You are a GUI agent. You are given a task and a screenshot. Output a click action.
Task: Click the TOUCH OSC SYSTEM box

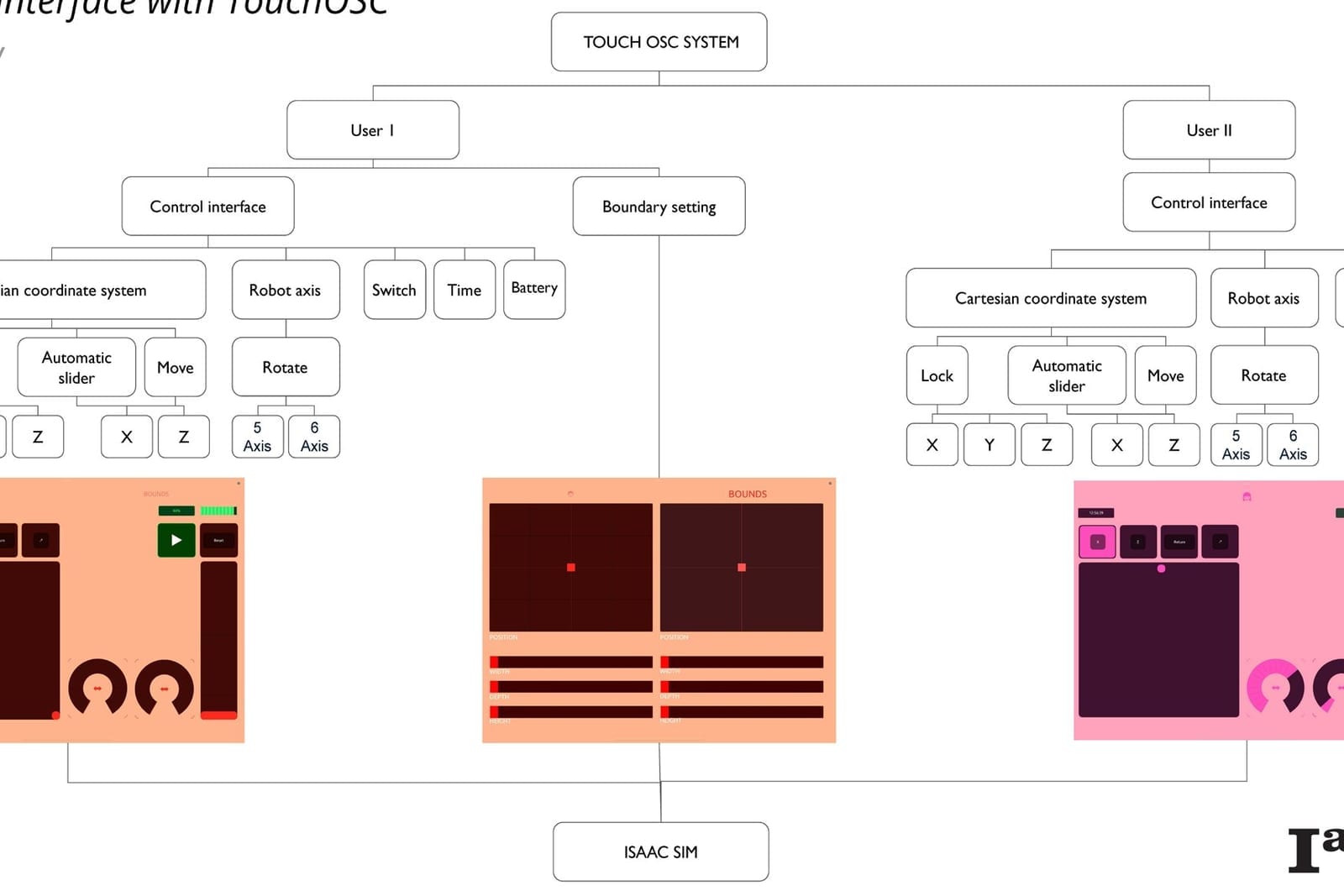click(x=659, y=41)
